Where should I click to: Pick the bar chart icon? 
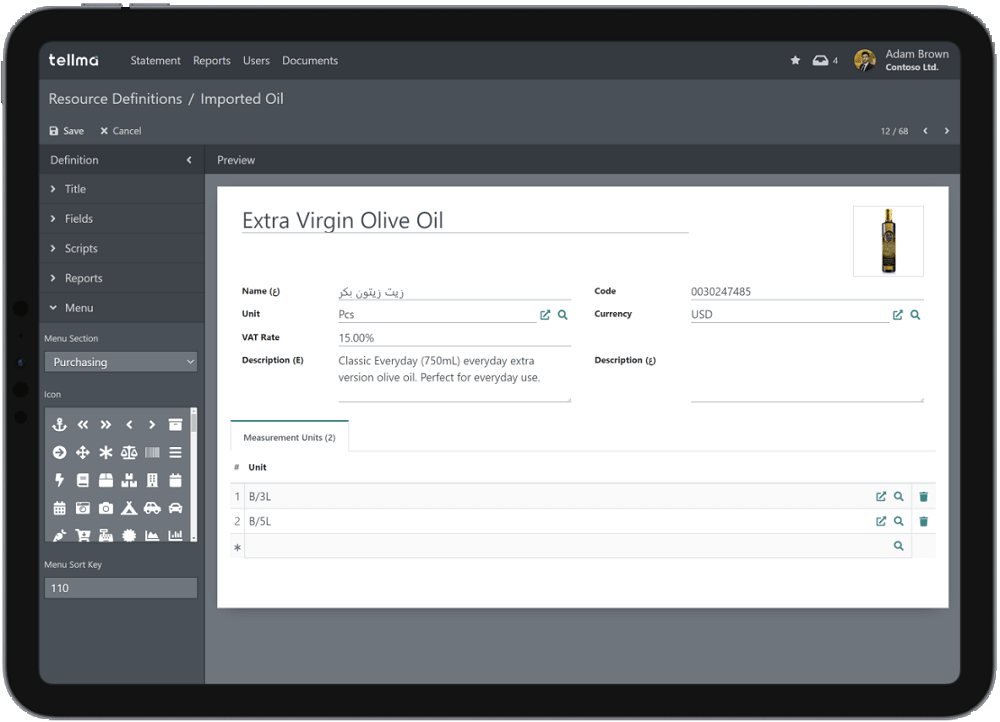coord(175,535)
